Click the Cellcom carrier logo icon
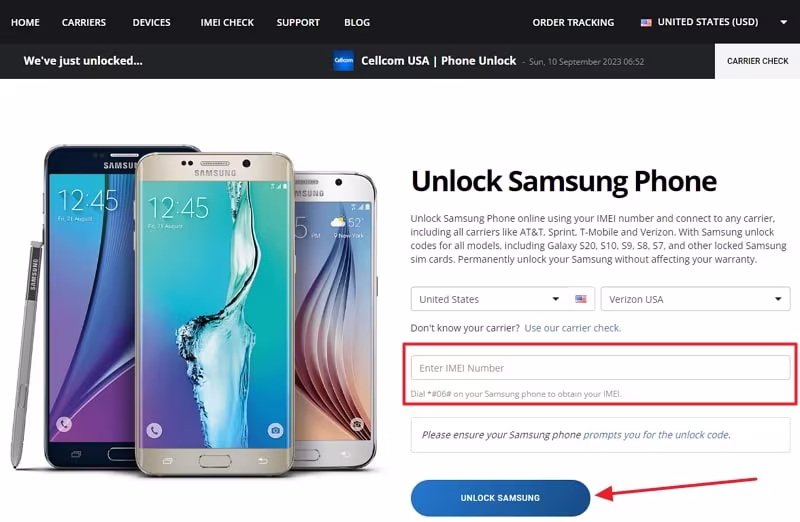This screenshot has width=800, height=522. click(344, 61)
